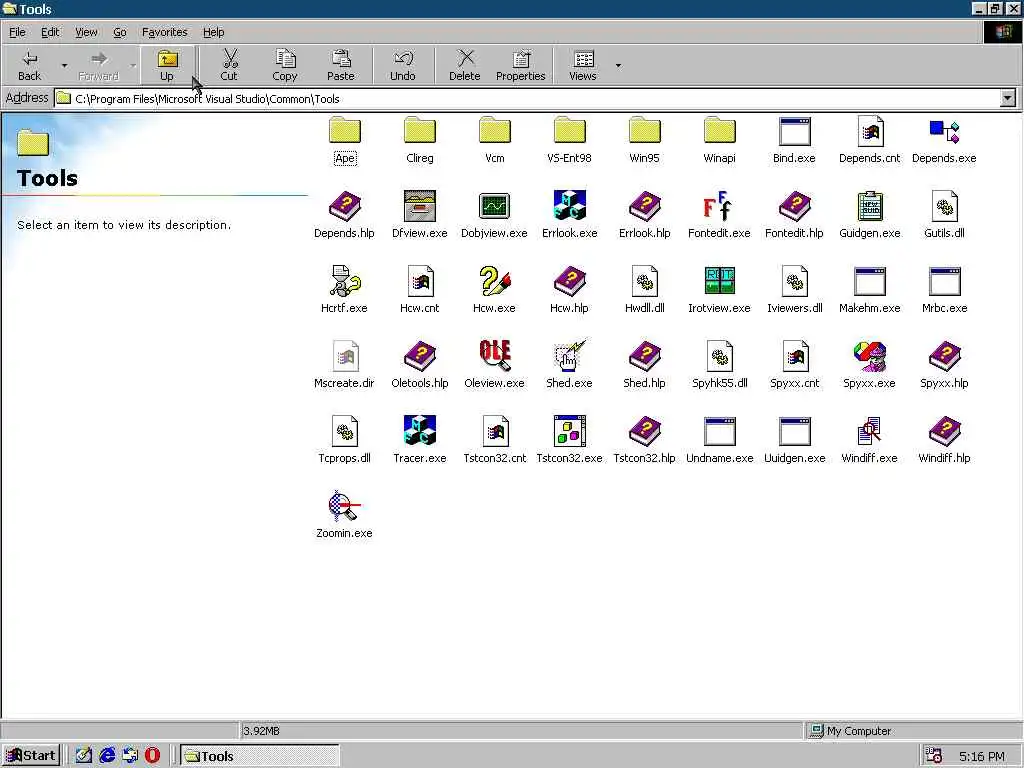Viewport: 1024px width, 768px height.
Task: Select Spyhk55.dll file icon
Action: (720, 357)
